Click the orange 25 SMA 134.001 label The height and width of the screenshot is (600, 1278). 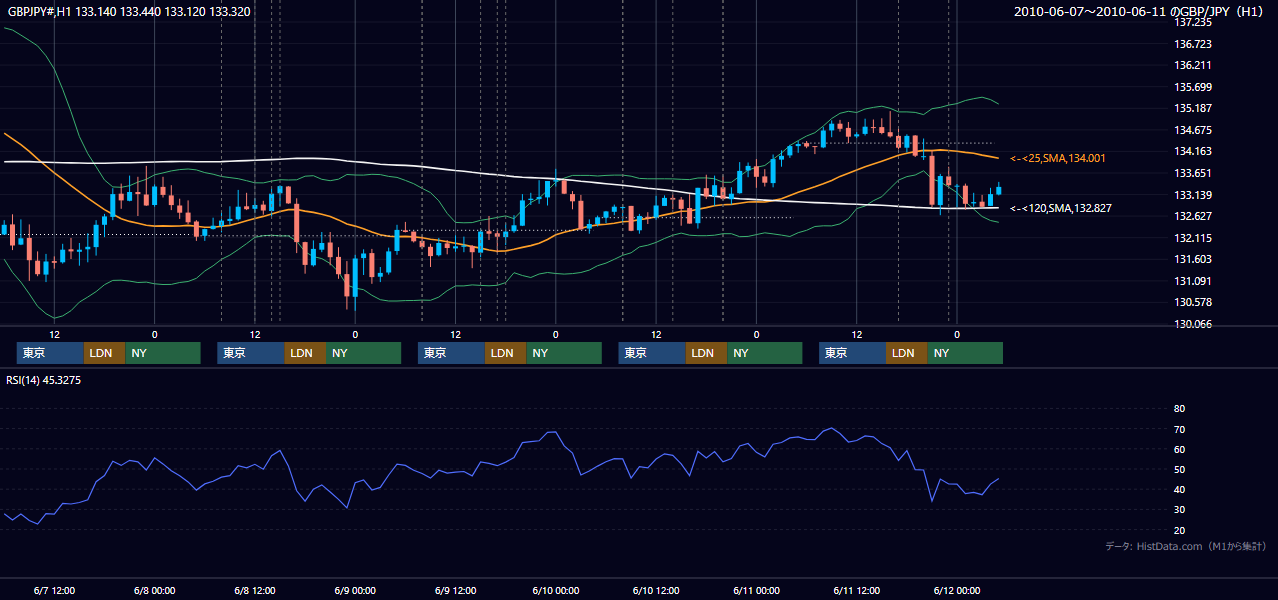[1058, 158]
